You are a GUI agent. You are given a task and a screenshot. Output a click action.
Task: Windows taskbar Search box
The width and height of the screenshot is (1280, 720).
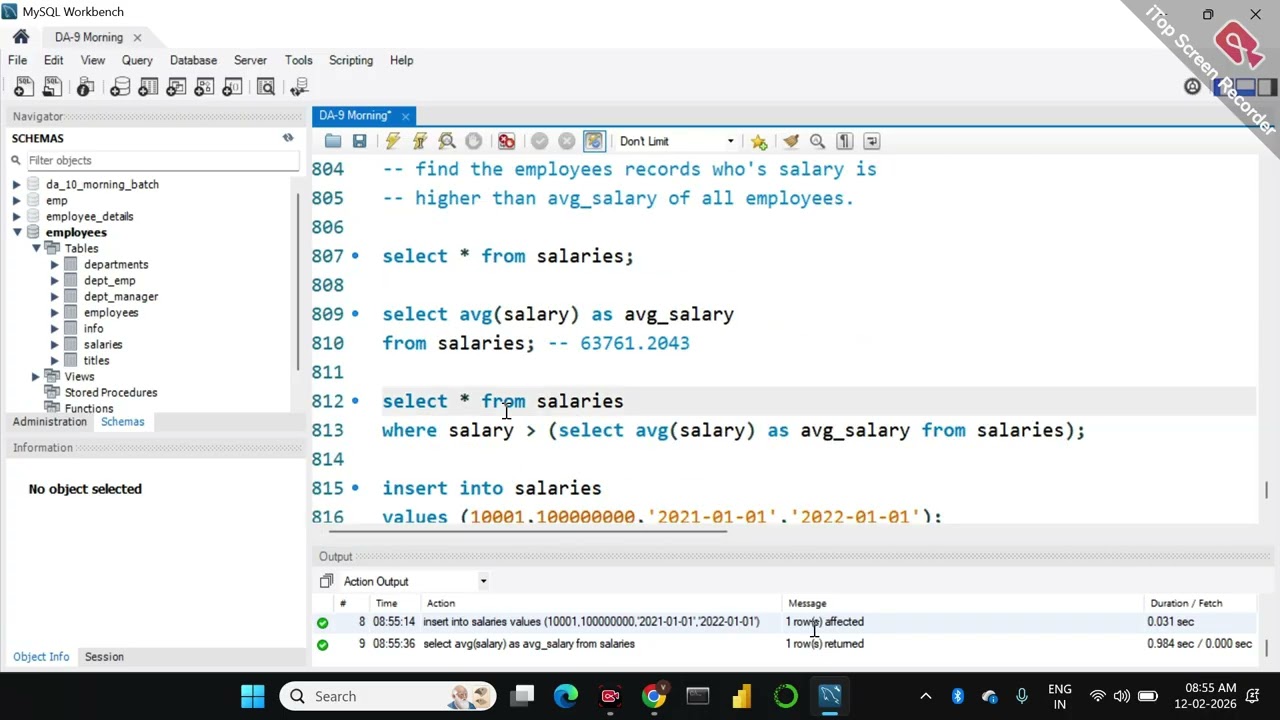pos(388,696)
